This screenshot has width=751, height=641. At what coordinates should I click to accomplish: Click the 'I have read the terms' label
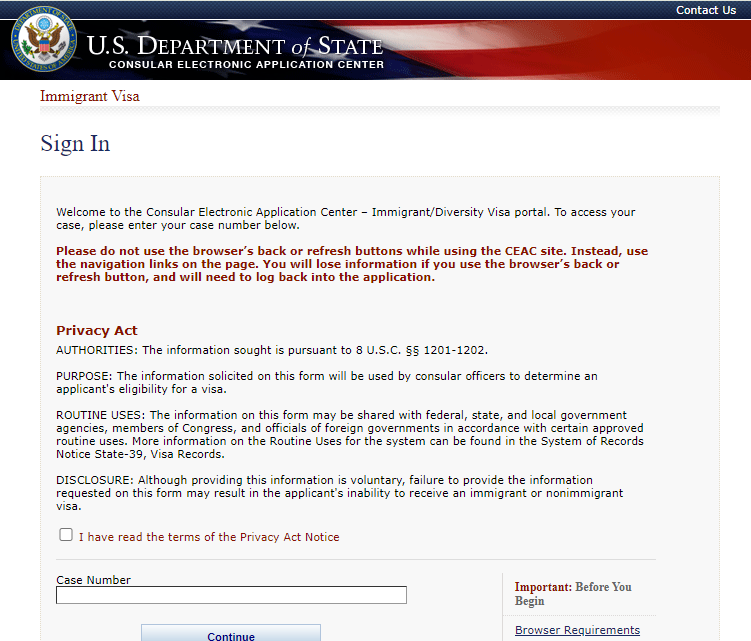coord(209,537)
